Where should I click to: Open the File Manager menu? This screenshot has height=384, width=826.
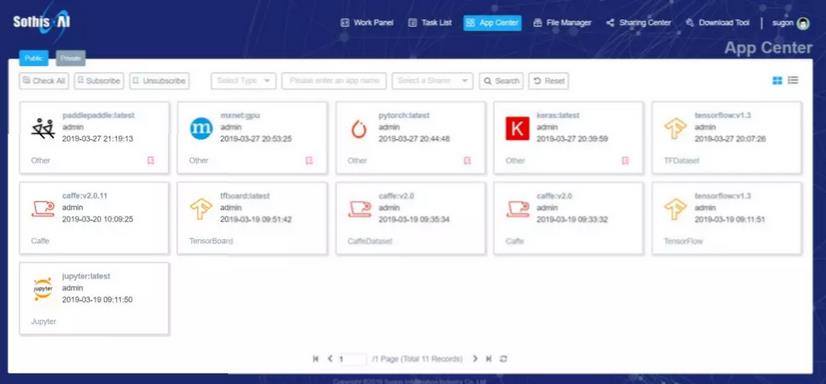click(x=562, y=23)
